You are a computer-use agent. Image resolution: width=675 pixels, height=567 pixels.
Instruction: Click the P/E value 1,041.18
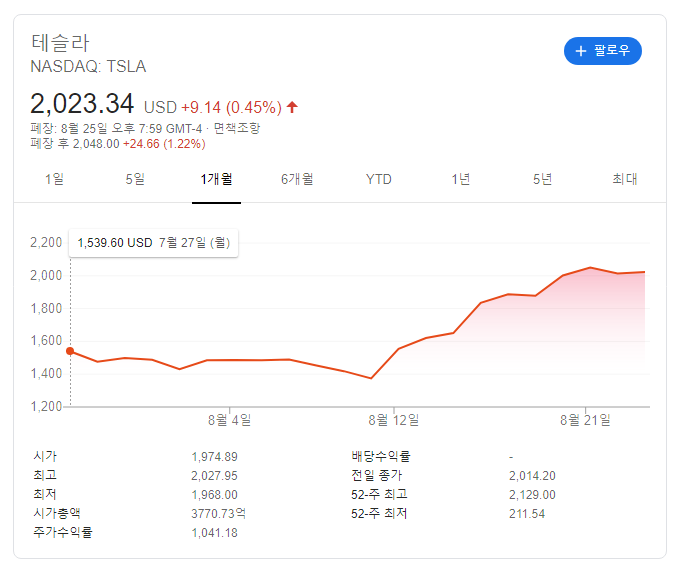[x=214, y=533]
